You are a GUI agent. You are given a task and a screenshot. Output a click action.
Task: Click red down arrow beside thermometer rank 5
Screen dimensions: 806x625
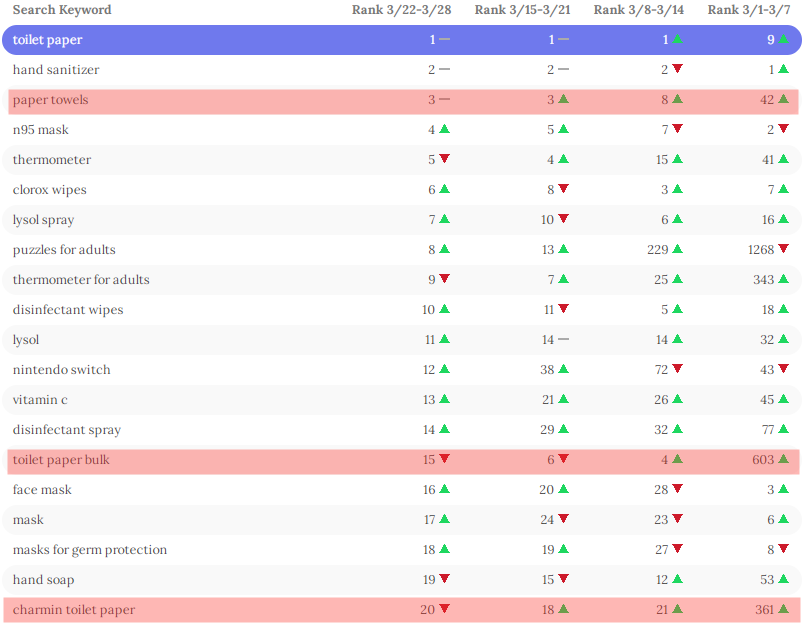pos(445,158)
